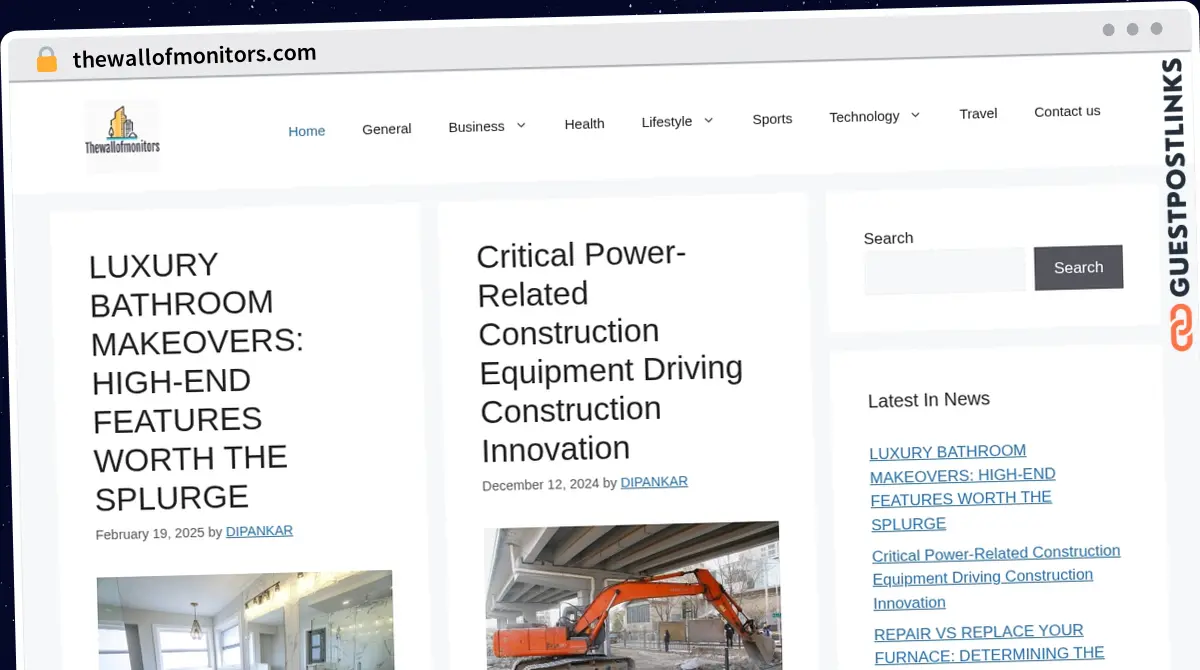
Task: Open the Sports menu item
Action: 772,119
